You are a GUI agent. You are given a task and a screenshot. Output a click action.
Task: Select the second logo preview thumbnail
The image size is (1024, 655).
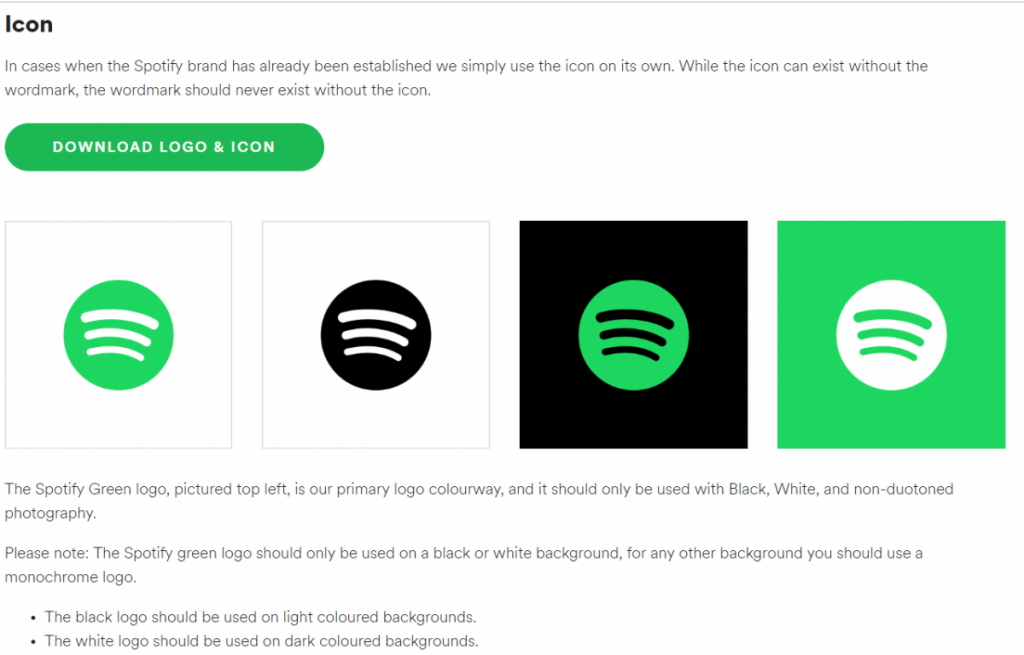coord(375,334)
